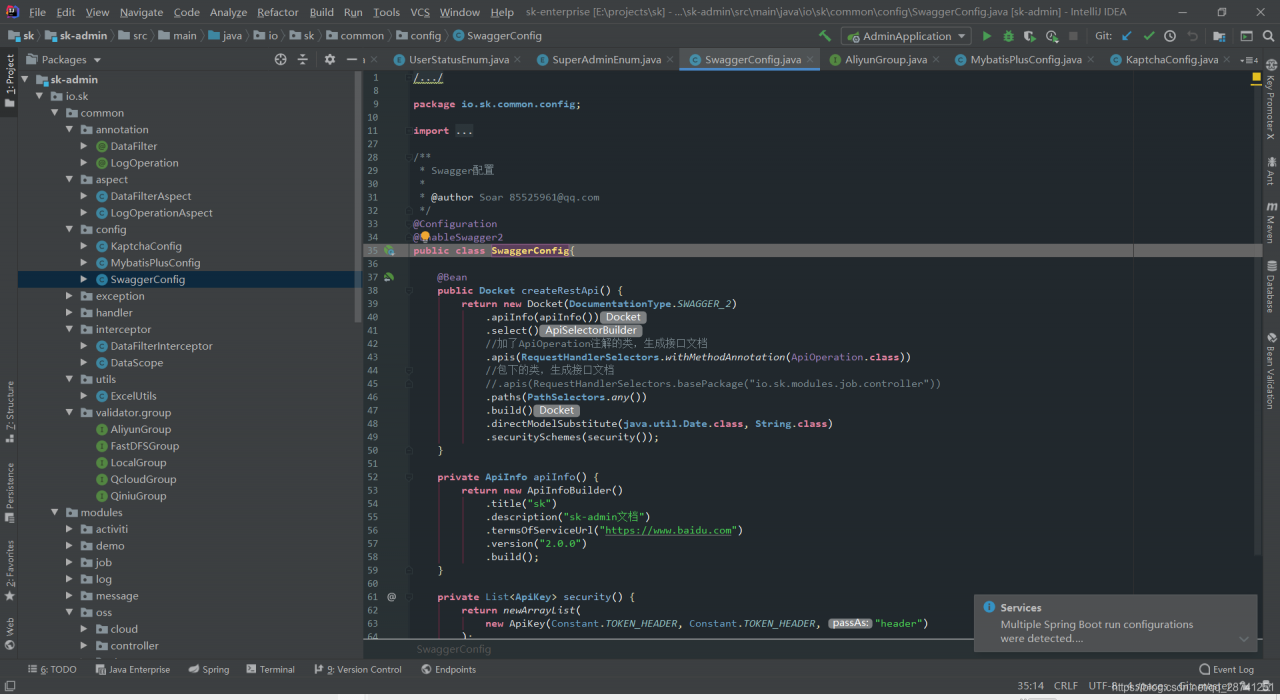Expand the Services notification with the chevron

pyautogui.click(x=1243, y=639)
